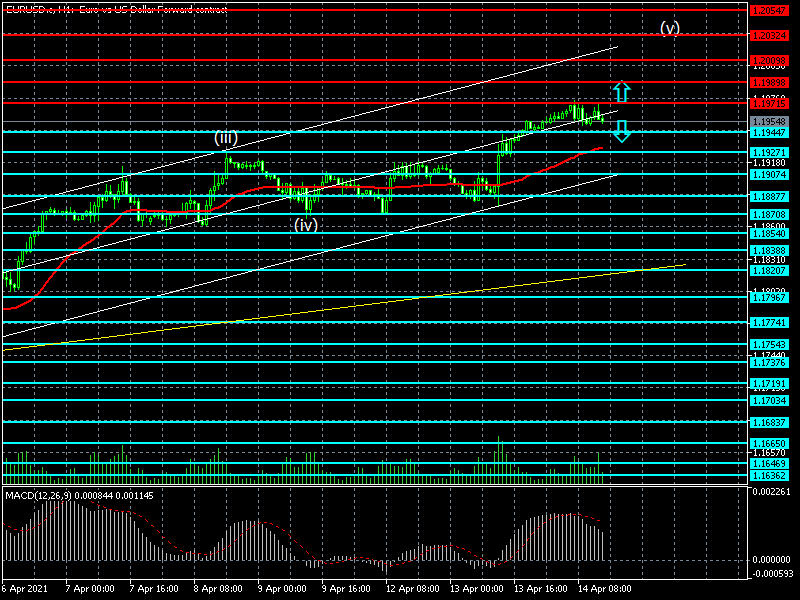Select the 1.17543 cyan price label
800x600 pixels.
[x=769, y=344]
